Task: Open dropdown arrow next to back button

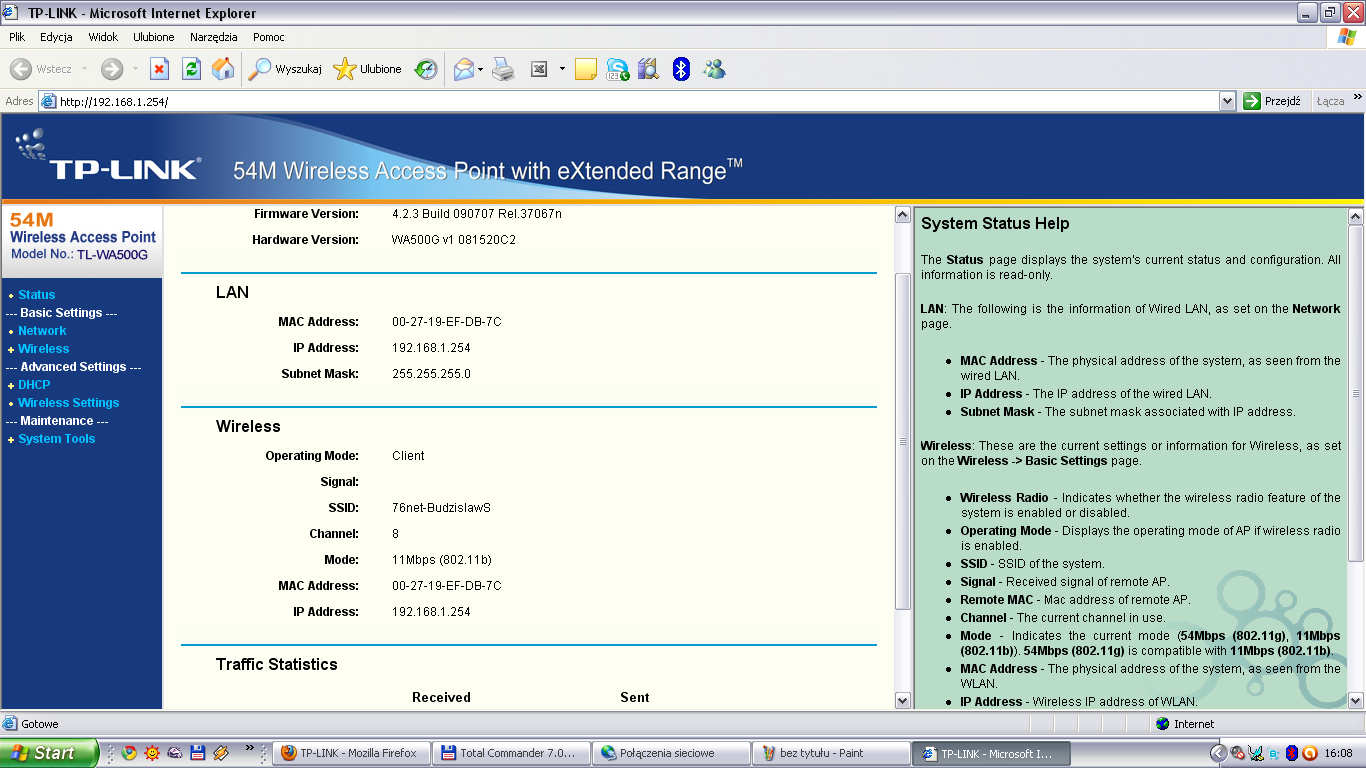Action: click(x=84, y=69)
